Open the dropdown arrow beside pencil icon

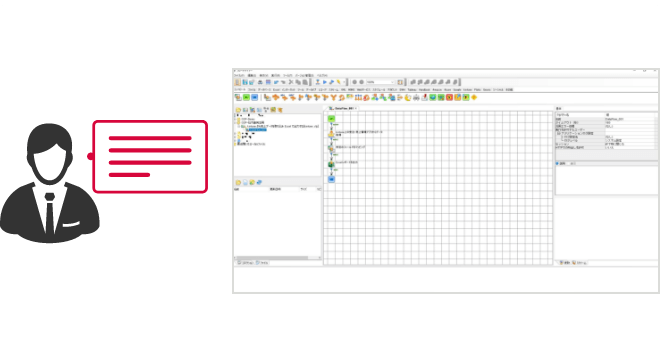[x=344, y=82]
